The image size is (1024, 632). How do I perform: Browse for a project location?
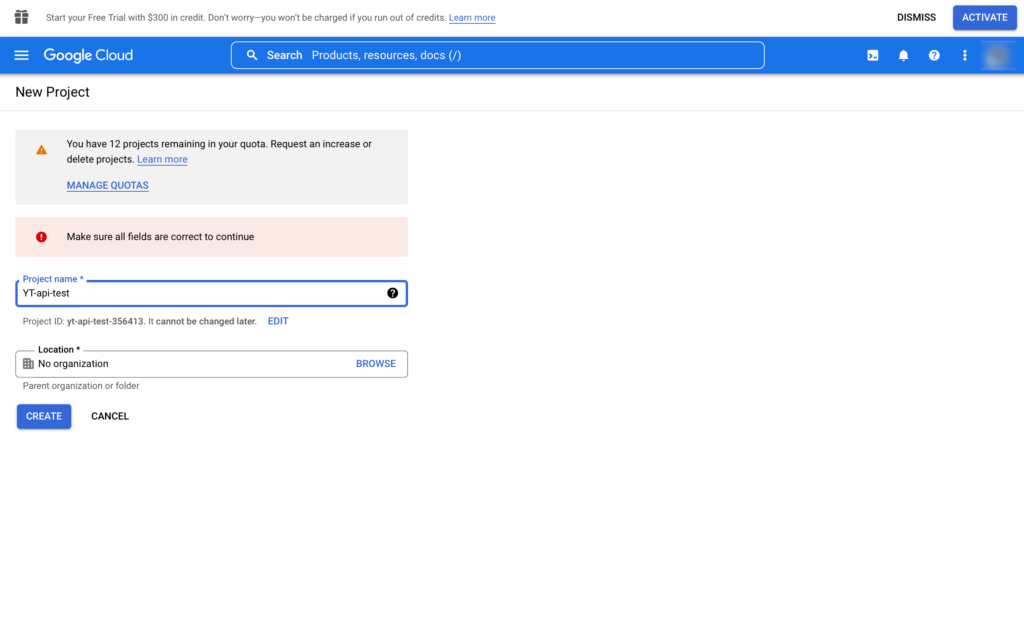375,364
